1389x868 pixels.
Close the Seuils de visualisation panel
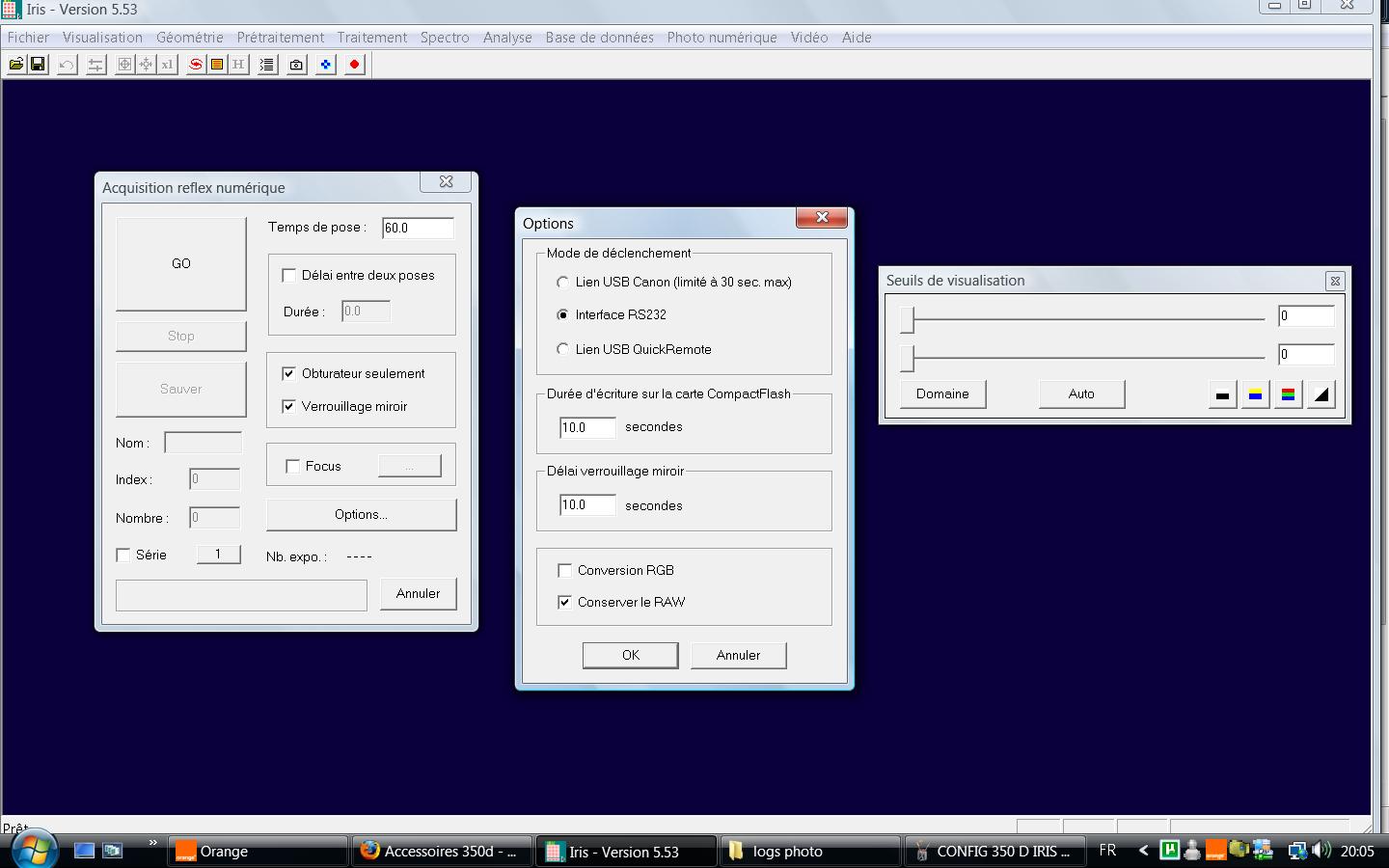(x=1335, y=281)
